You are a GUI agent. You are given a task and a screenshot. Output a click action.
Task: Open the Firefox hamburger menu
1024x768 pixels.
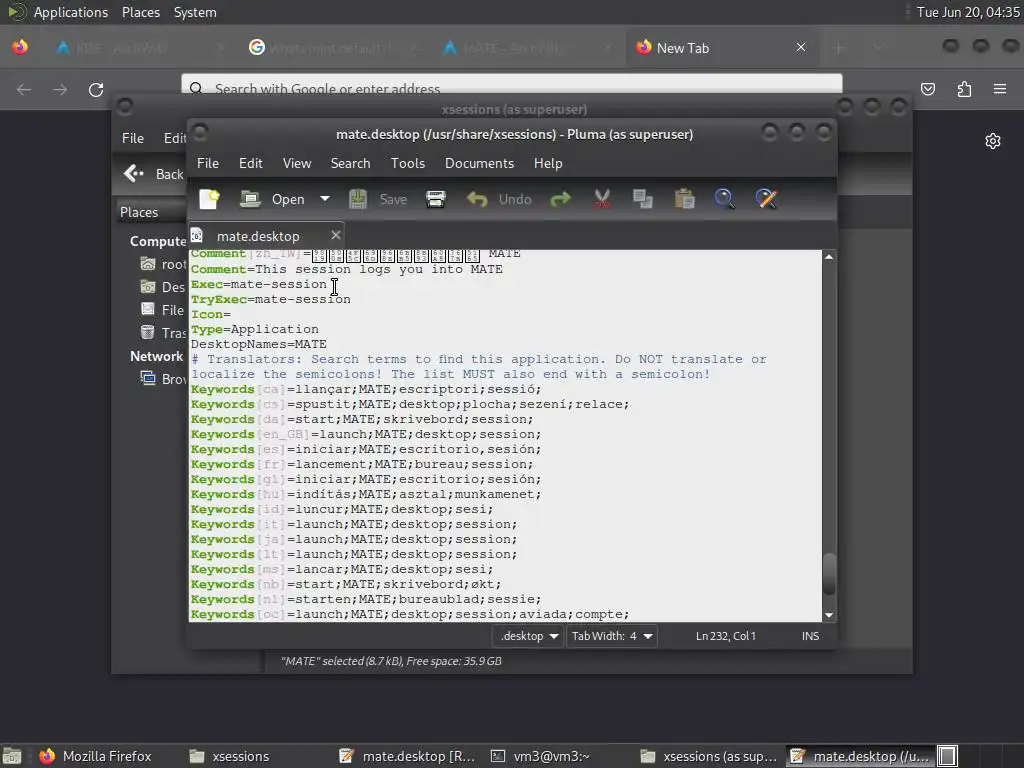point(1000,89)
